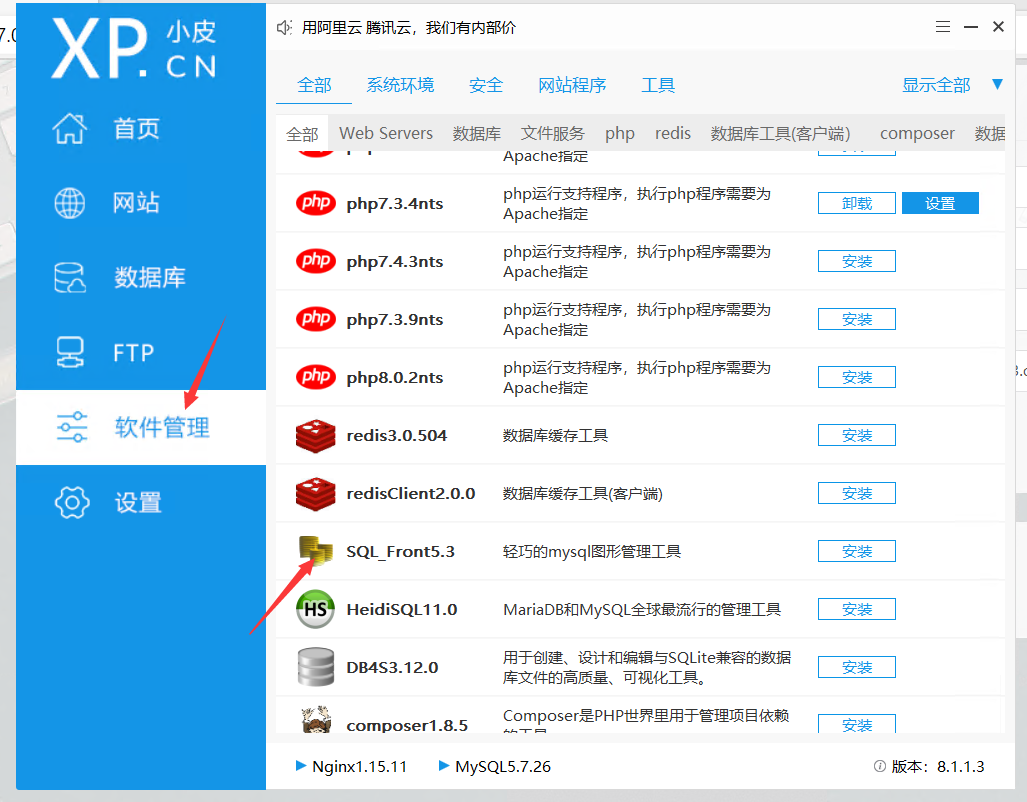Click the Nginx1.15.11 status text
The height and width of the screenshot is (802, 1027).
(359, 766)
